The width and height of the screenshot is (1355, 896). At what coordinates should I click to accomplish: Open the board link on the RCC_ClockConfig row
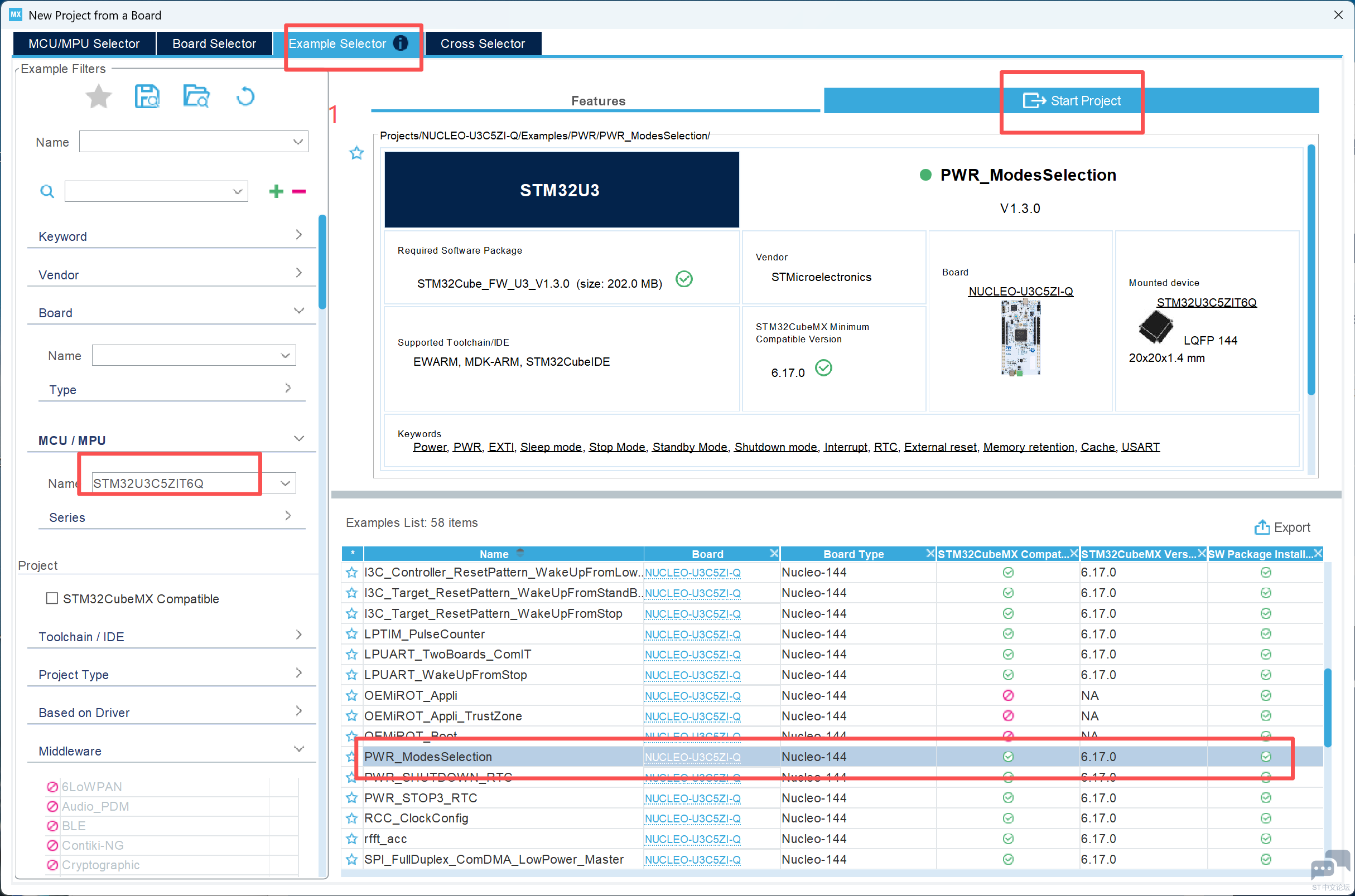point(692,818)
